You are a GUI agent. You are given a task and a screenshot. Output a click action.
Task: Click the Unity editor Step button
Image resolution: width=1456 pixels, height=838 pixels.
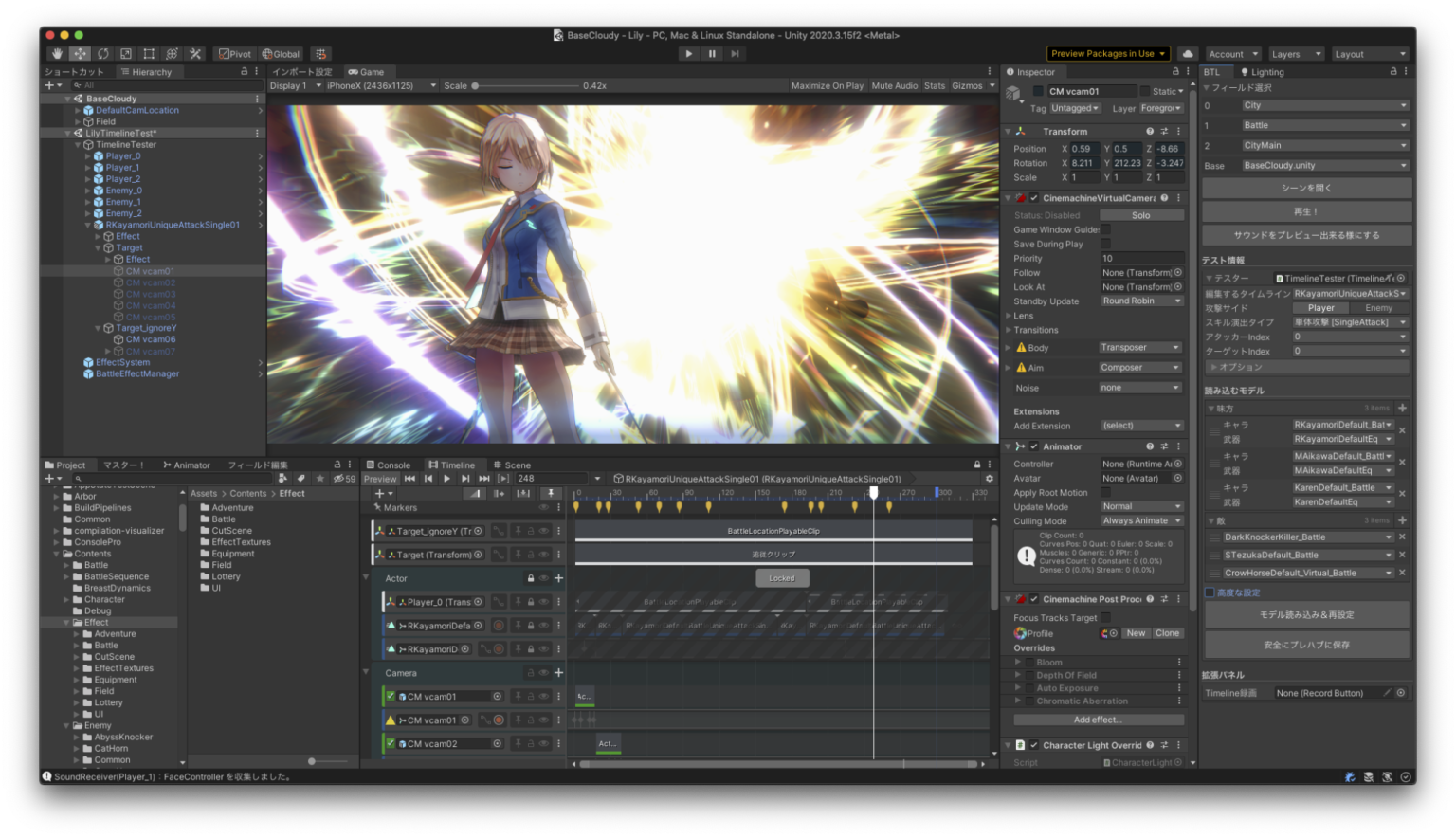[735, 54]
